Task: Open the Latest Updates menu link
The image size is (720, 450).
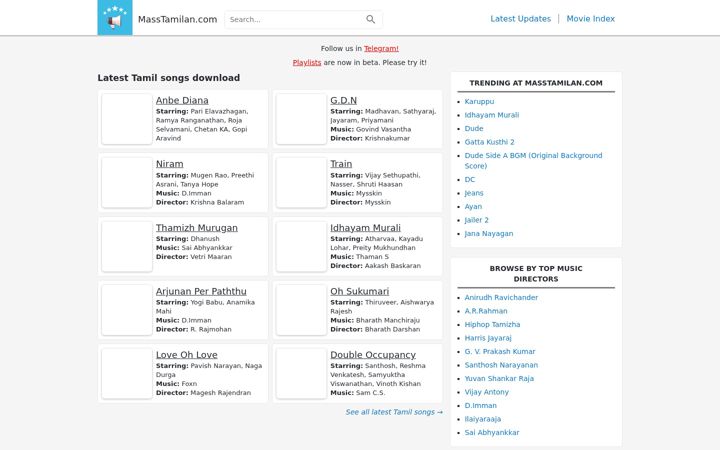Action: click(x=520, y=19)
